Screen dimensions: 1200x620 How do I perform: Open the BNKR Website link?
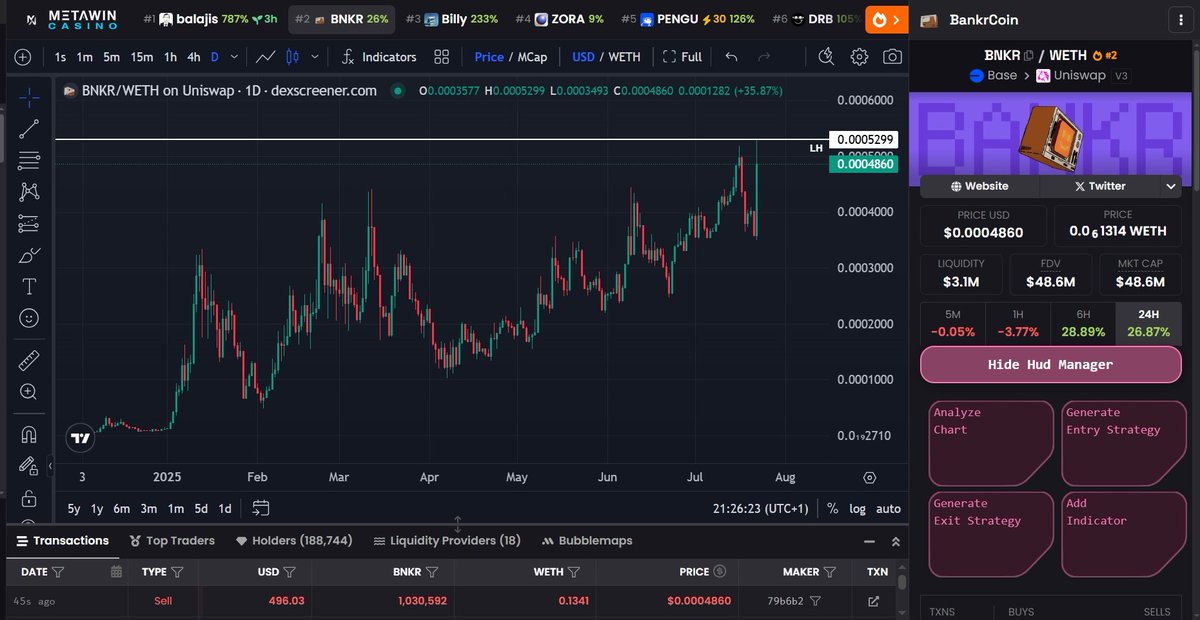980,186
